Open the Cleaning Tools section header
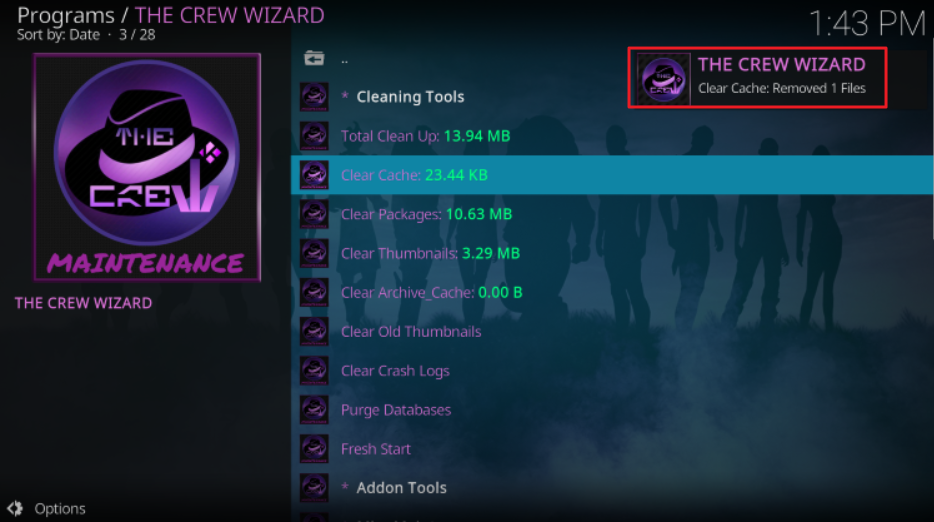Viewport: 934px width, 522px height. click(x=612, y=97)
